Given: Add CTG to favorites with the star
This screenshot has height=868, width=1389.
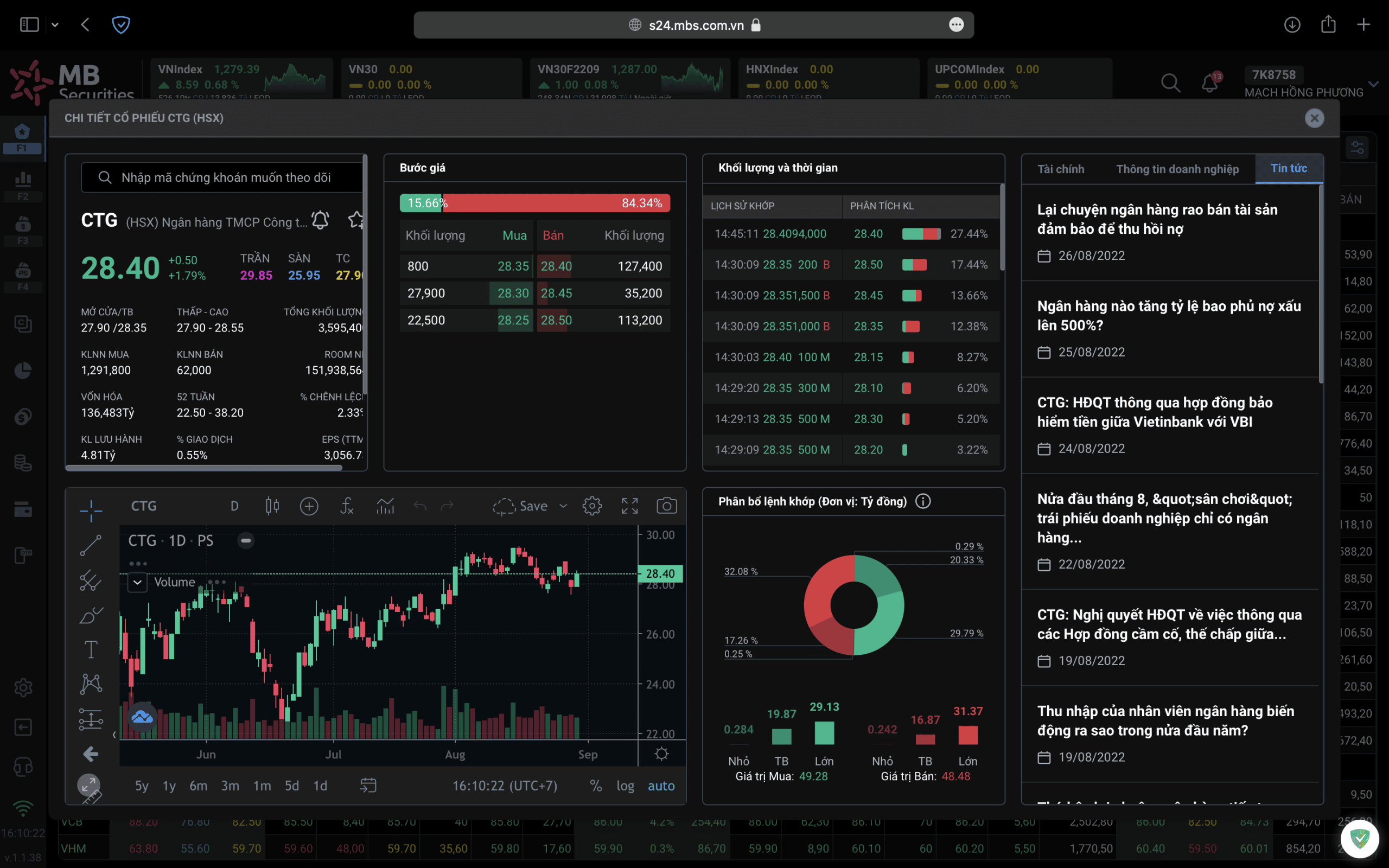Looking at the screenshot, I should click(x=356, y=220).
